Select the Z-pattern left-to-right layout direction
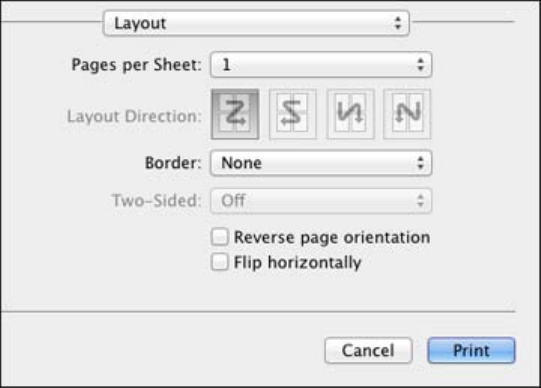The image size is (541, 388). [235, 114]
